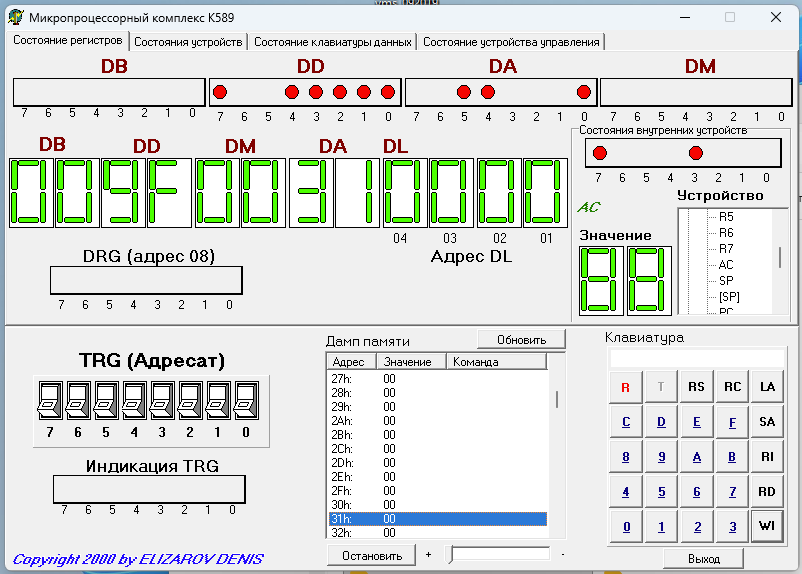
Task: Switch to Состояние клавиатуры данных tab
Action: pos(332,42)
